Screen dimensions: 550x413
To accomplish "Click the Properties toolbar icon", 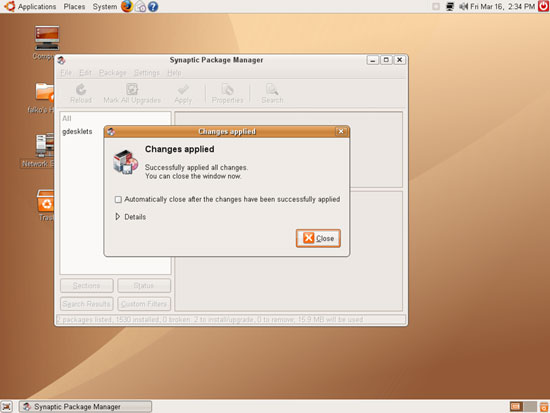I will click(x=227, y=94).
